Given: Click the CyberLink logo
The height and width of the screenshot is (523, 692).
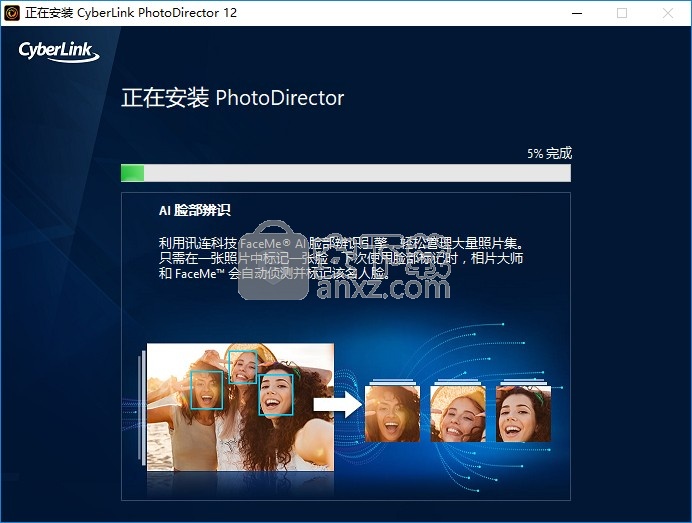Looking at the screenshot, I should point(59,51).
